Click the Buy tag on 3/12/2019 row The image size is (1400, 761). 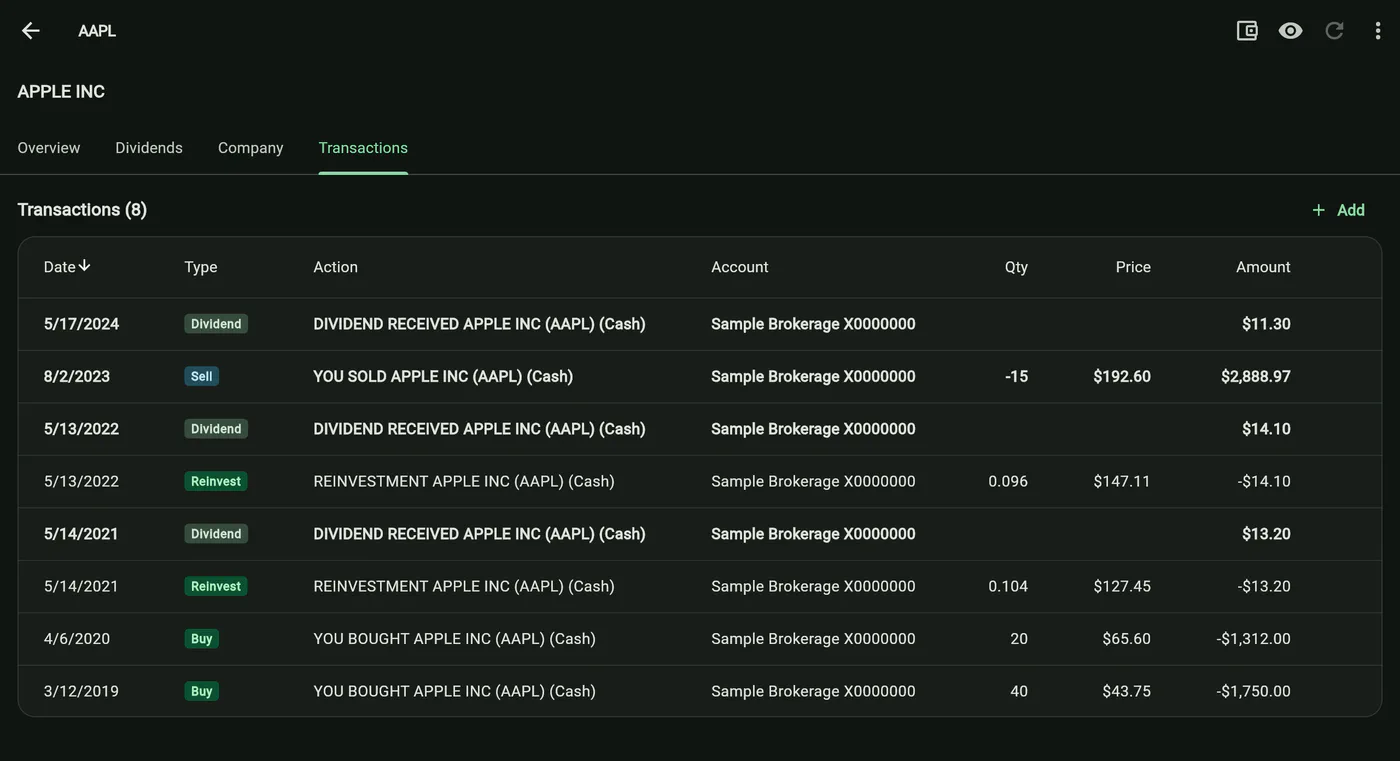(x=201, y=691)
